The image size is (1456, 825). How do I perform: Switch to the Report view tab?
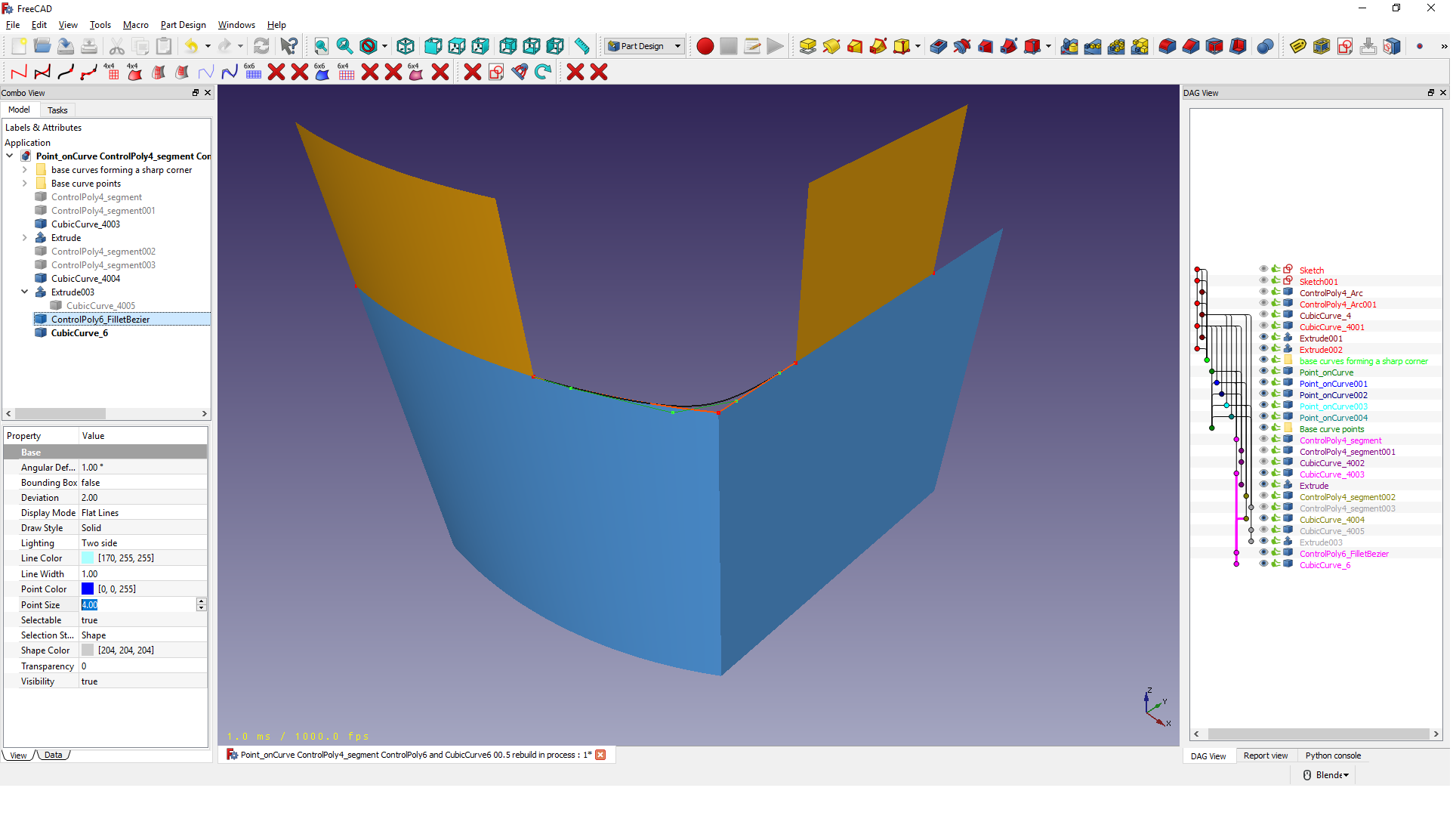click(1265, 755)
